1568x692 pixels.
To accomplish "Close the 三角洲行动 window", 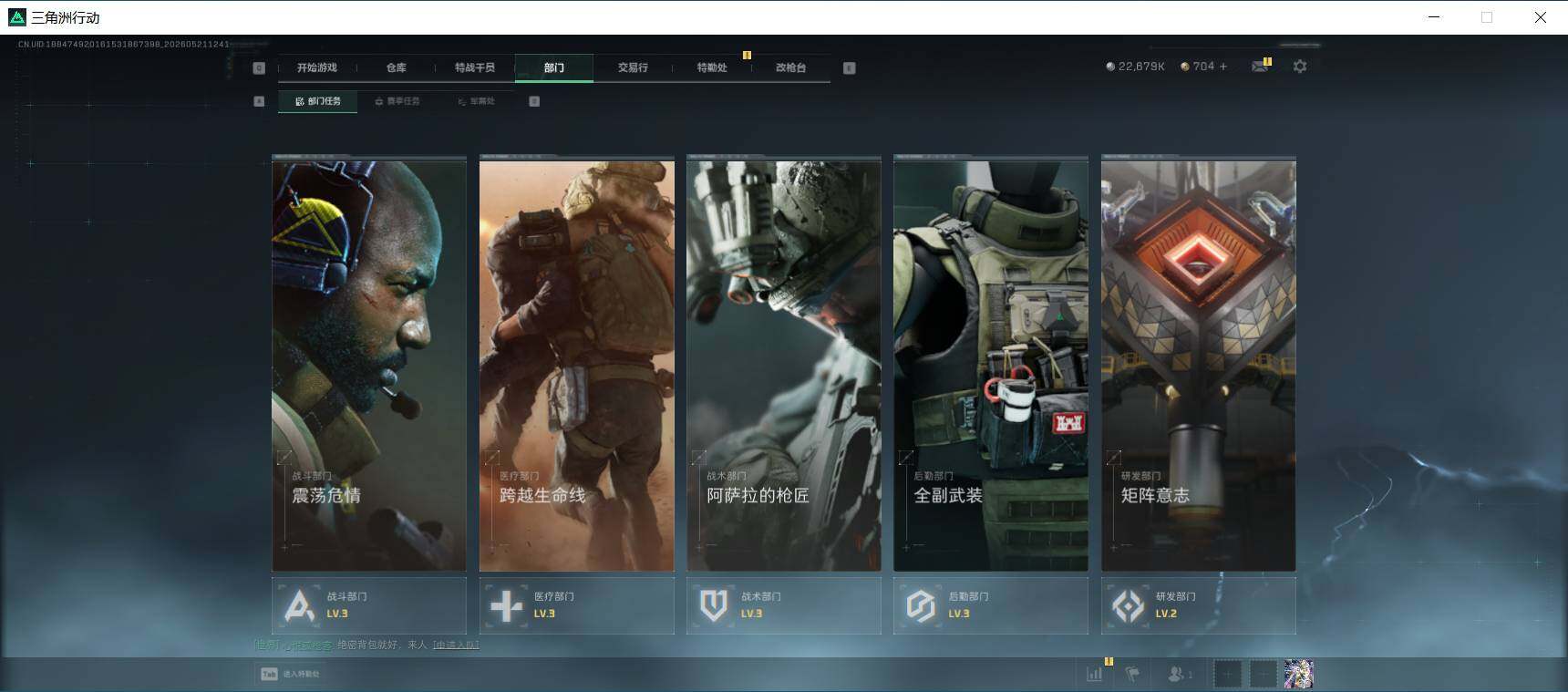I will point(1541,17).
